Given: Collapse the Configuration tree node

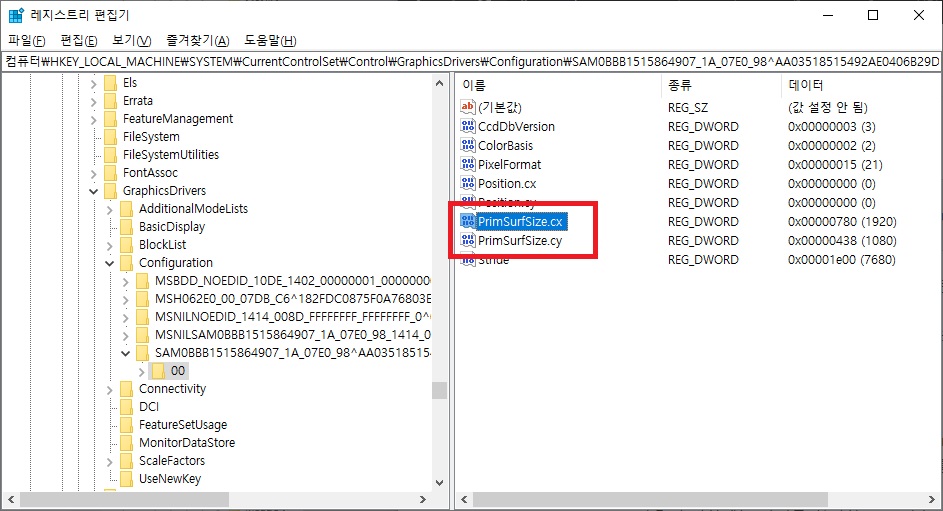Looking at the screenshot, I should 109,263.
